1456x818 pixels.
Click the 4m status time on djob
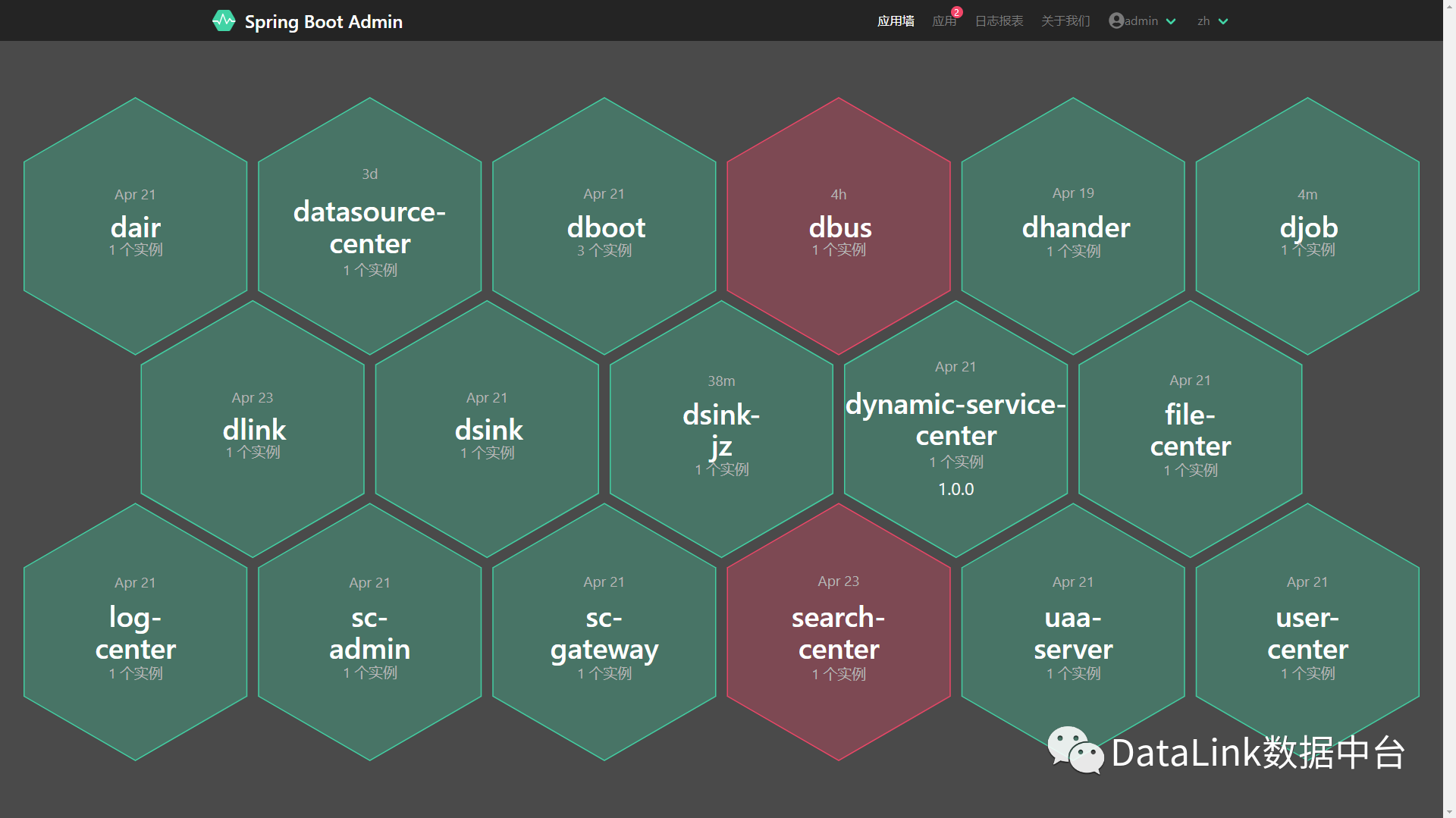pos(1307,194)
